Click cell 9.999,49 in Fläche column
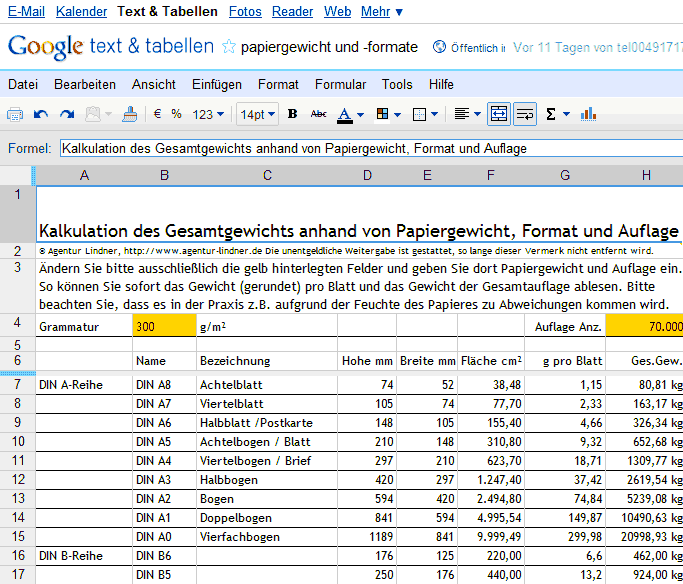Screen dimensions: 683x584 point(491,537)
